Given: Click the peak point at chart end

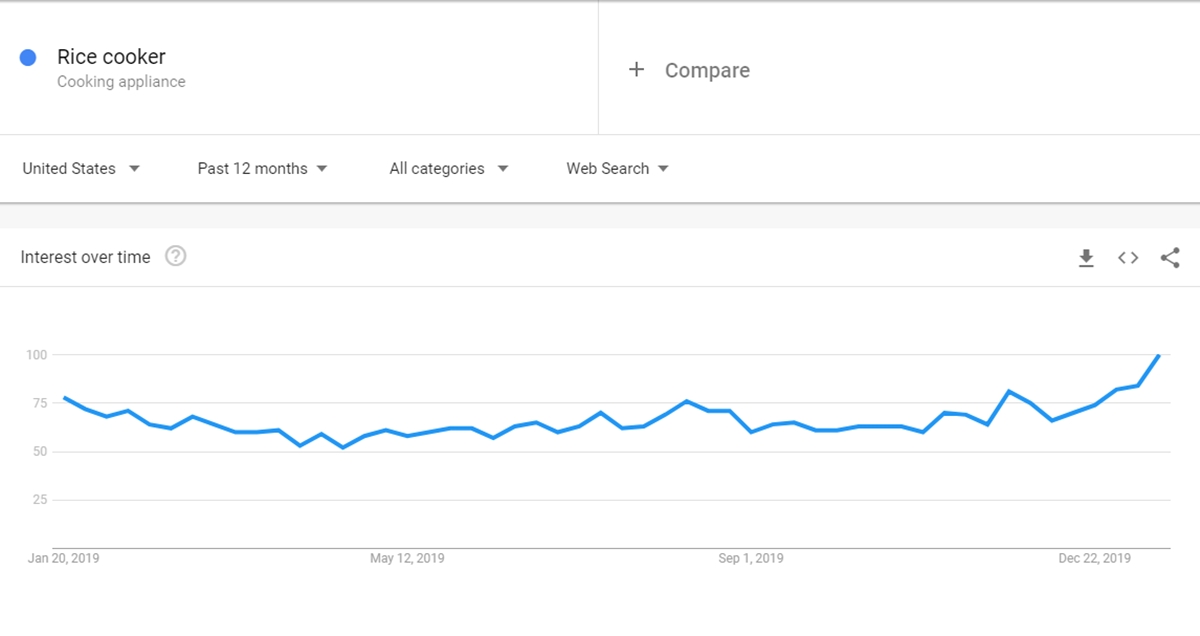Looking at the screenshot, I should [x=1159, y=355].
